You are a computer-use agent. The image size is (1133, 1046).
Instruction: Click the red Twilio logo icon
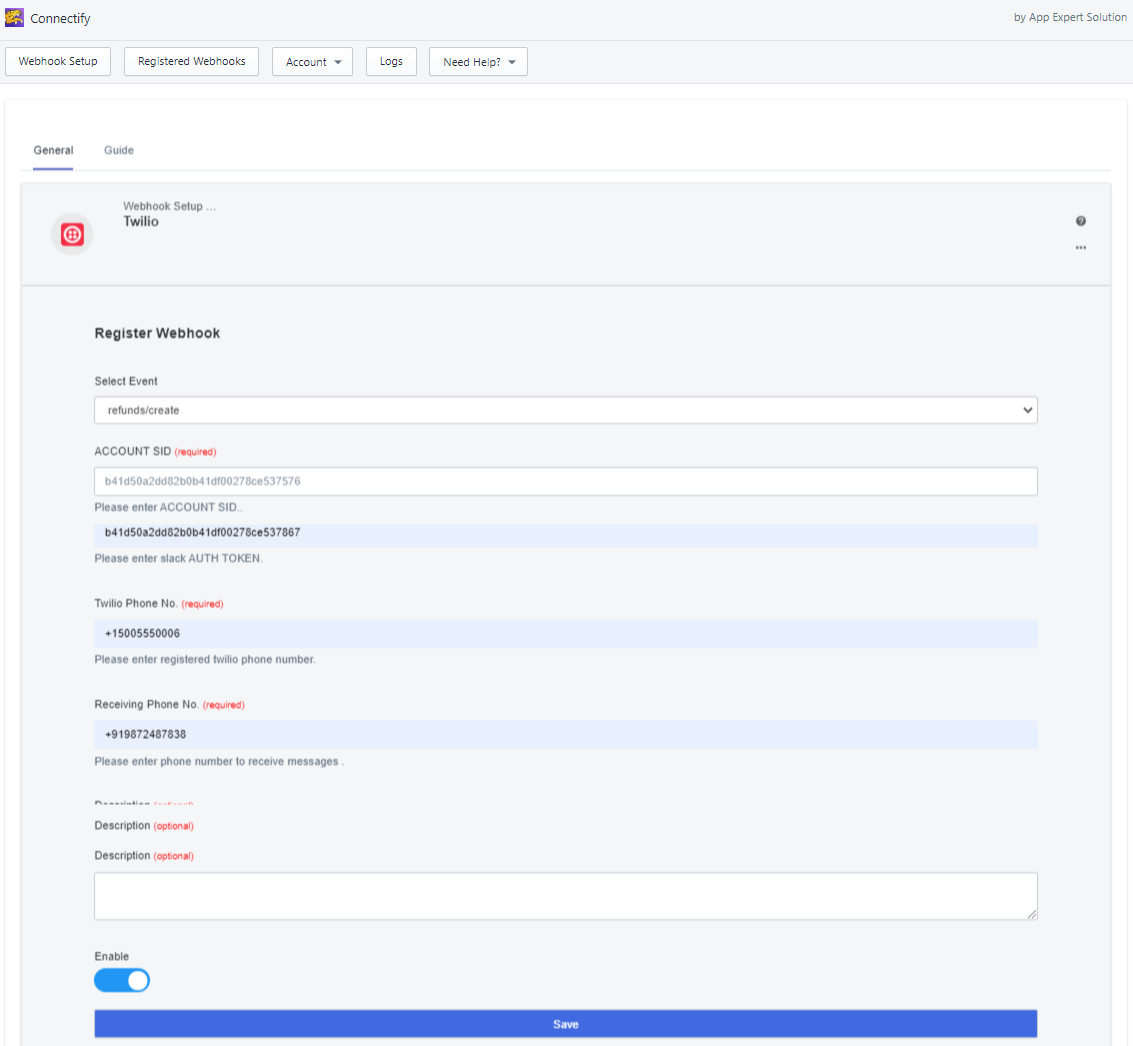[72, 234]
